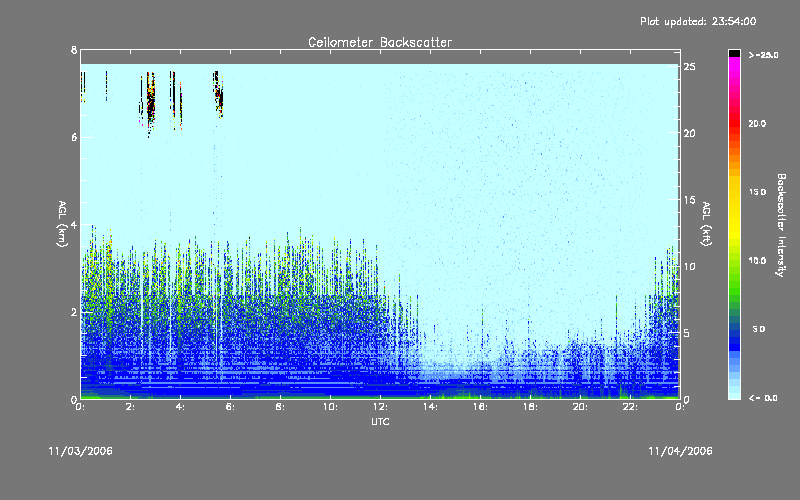
Task: Click the magenta section of the colorbar
Action: pyautogui.click(x=734, y=66)
